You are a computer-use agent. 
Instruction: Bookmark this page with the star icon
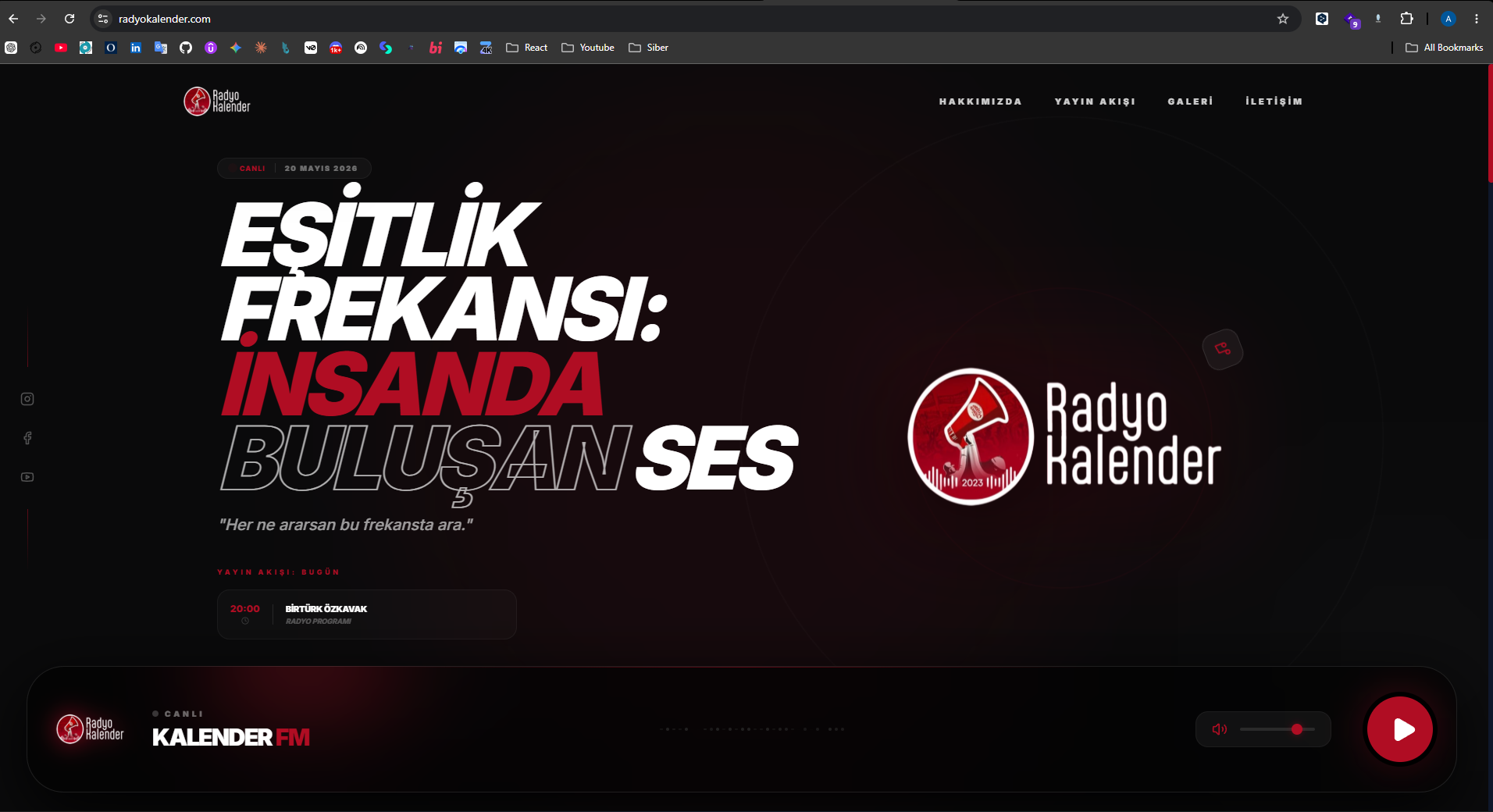[x=1283, y=19]
